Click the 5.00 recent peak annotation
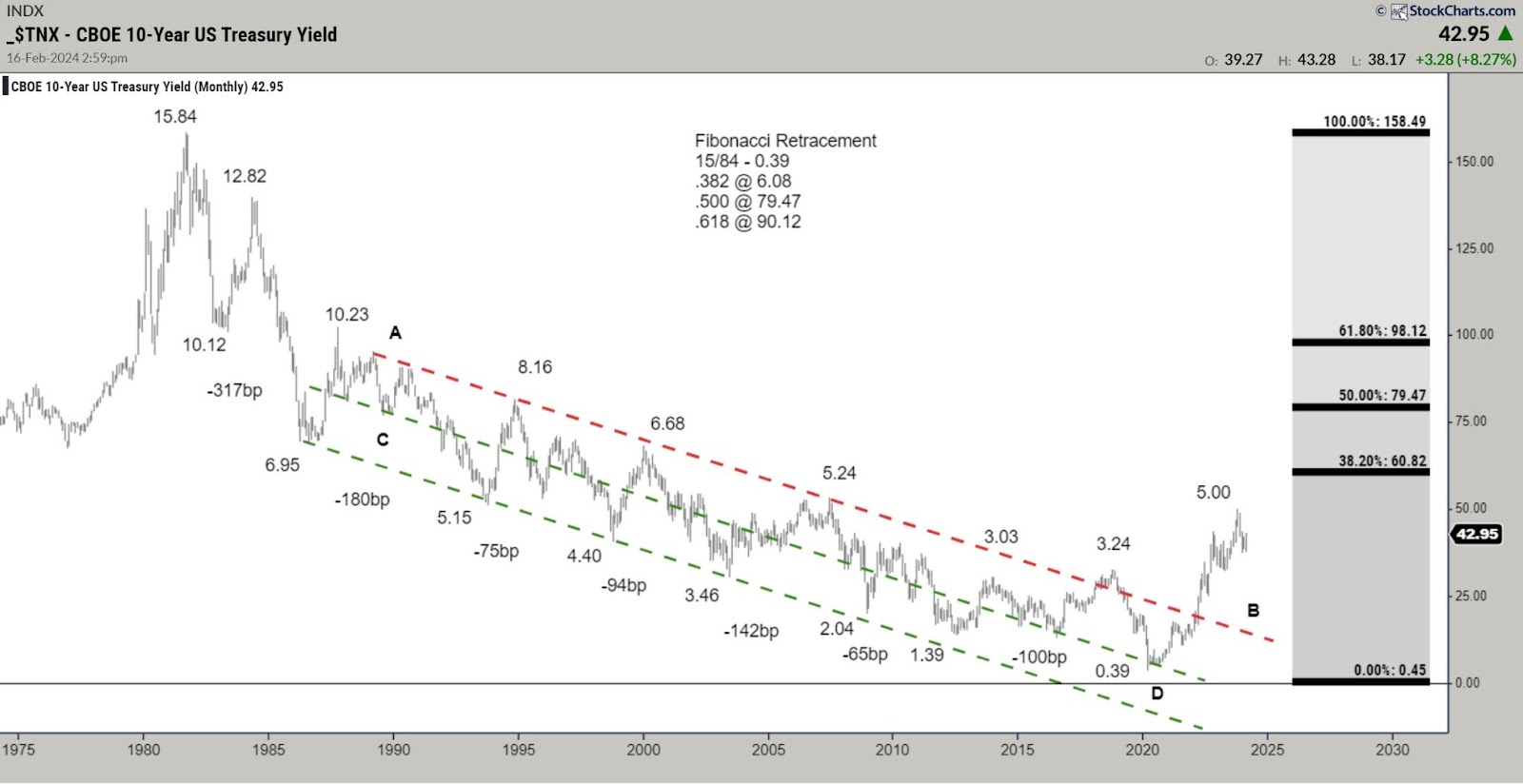 [1213, 492]
